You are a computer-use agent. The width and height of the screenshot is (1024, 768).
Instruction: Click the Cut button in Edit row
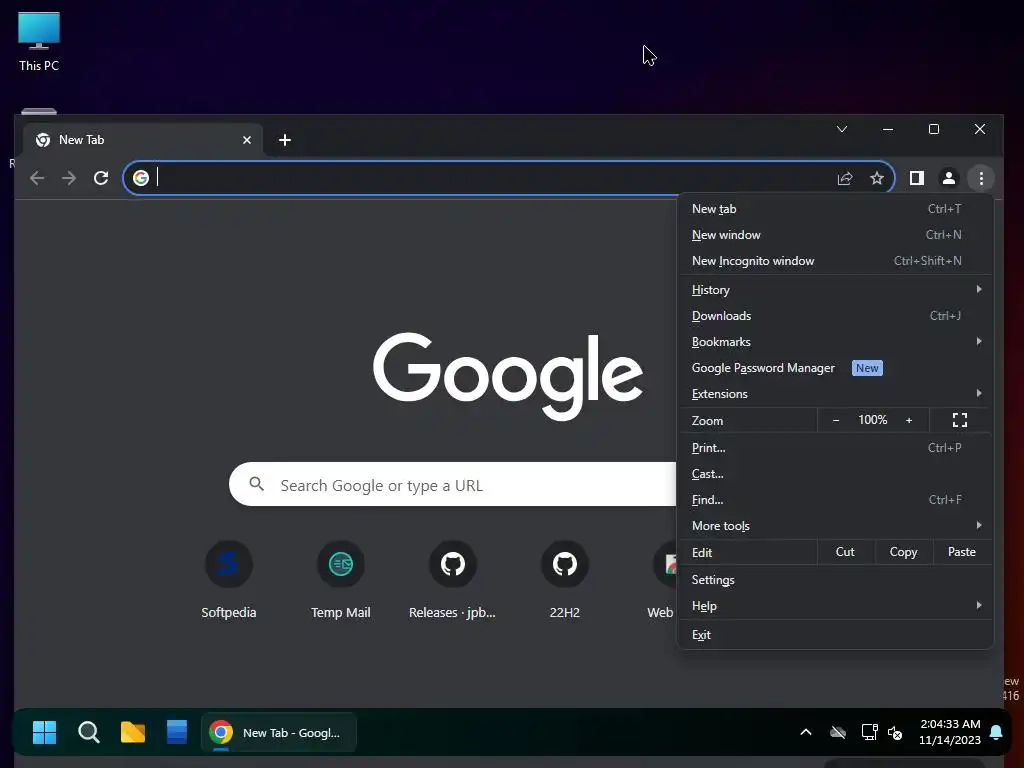coord(845,552)
